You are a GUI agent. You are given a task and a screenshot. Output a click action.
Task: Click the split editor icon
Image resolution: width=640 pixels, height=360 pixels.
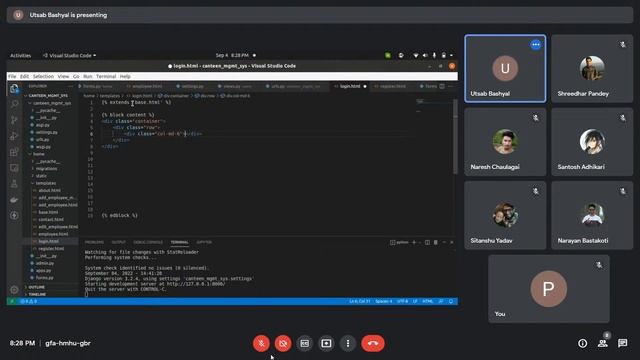pos(442,86)
